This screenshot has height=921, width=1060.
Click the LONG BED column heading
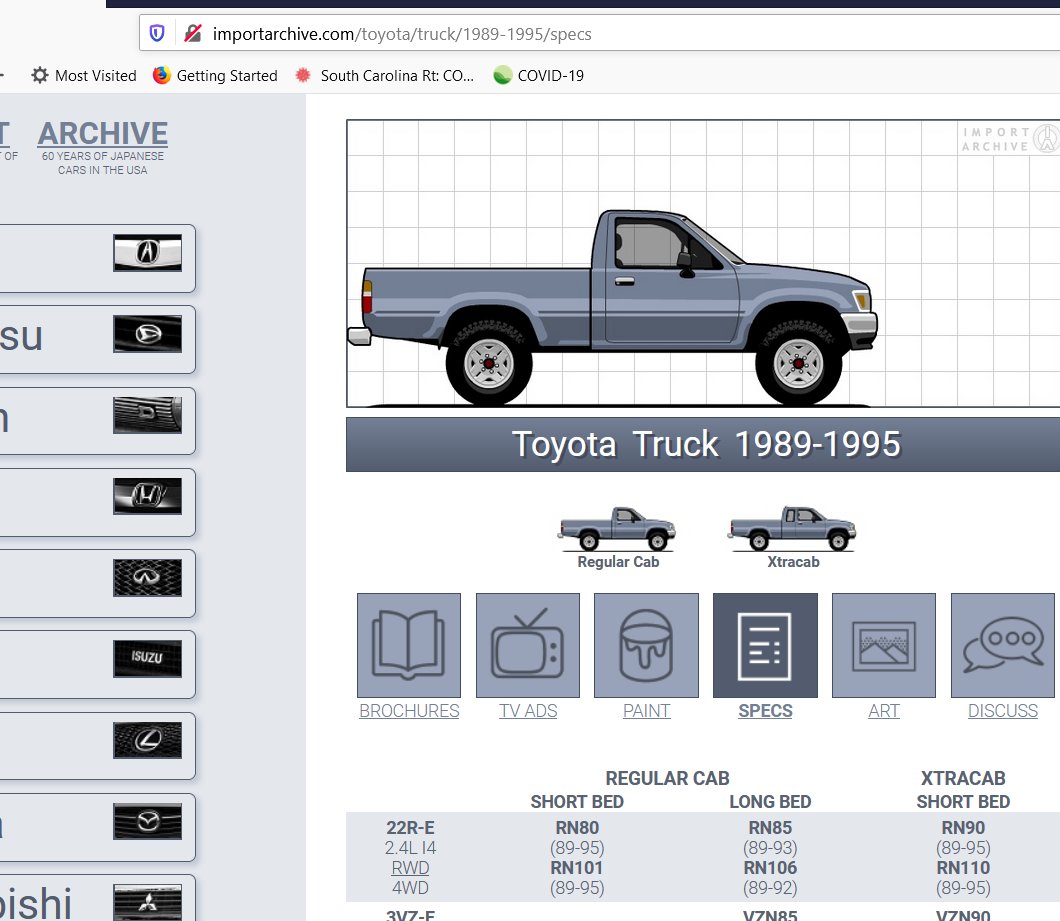tap(770, 802)
